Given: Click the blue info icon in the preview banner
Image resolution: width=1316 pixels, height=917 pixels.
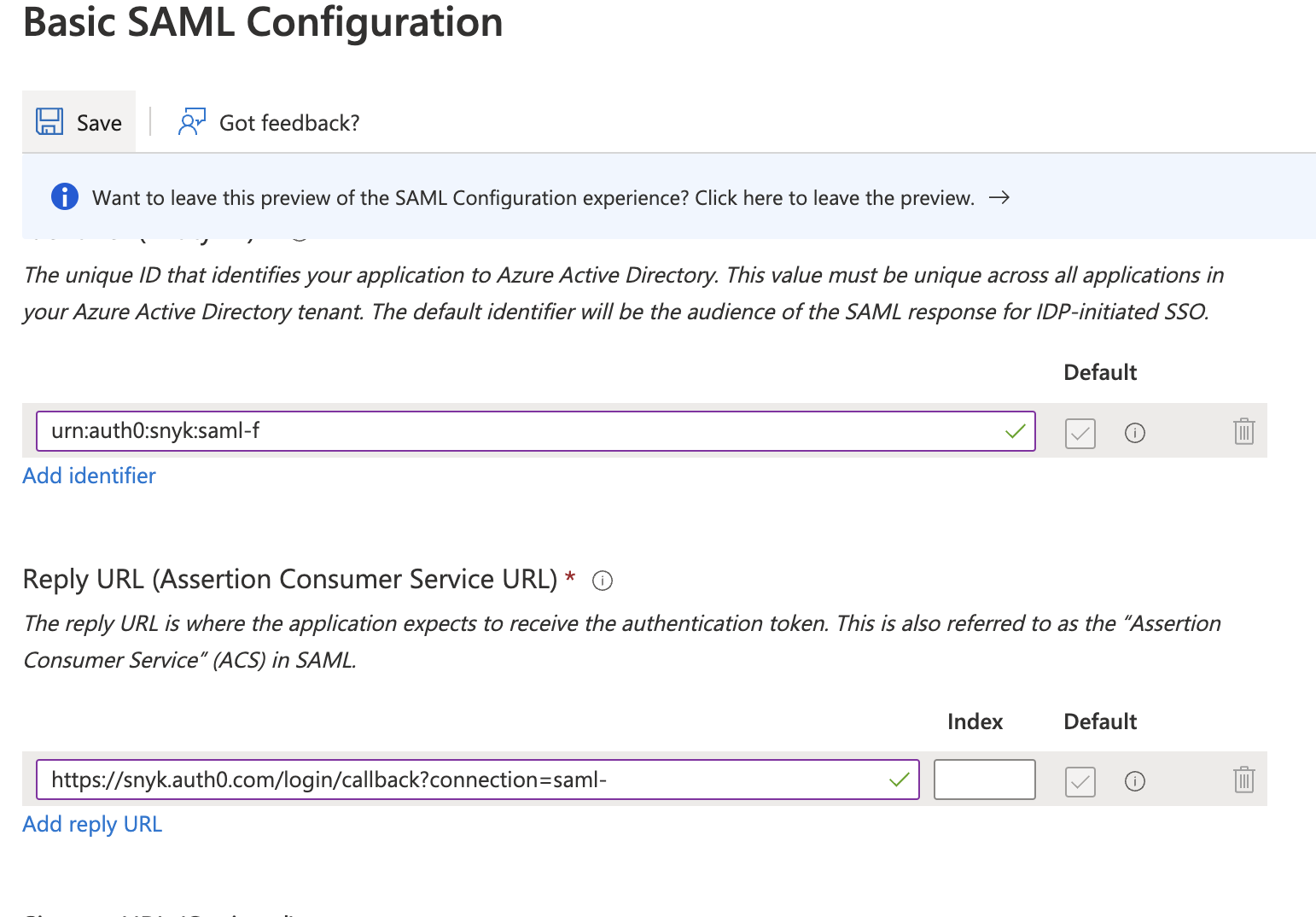Looking at the screenshot, I should (x=64, y=196).
